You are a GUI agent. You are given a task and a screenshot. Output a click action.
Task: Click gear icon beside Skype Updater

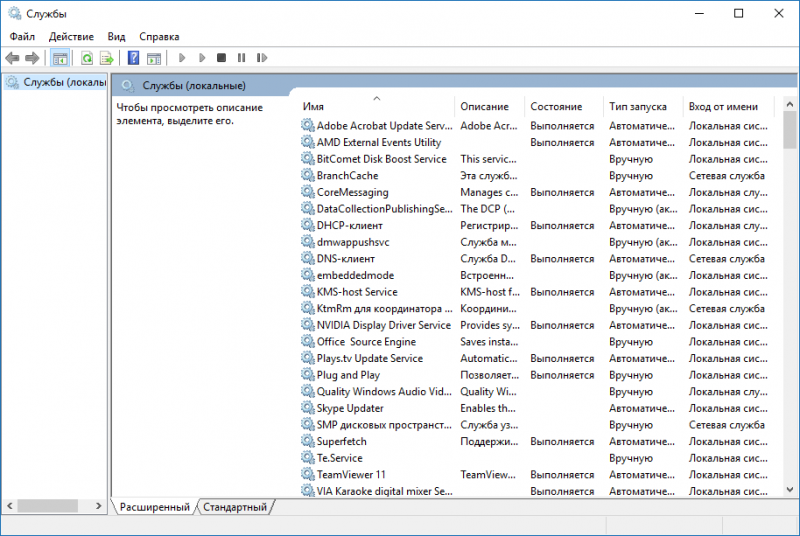click(308, 408)
